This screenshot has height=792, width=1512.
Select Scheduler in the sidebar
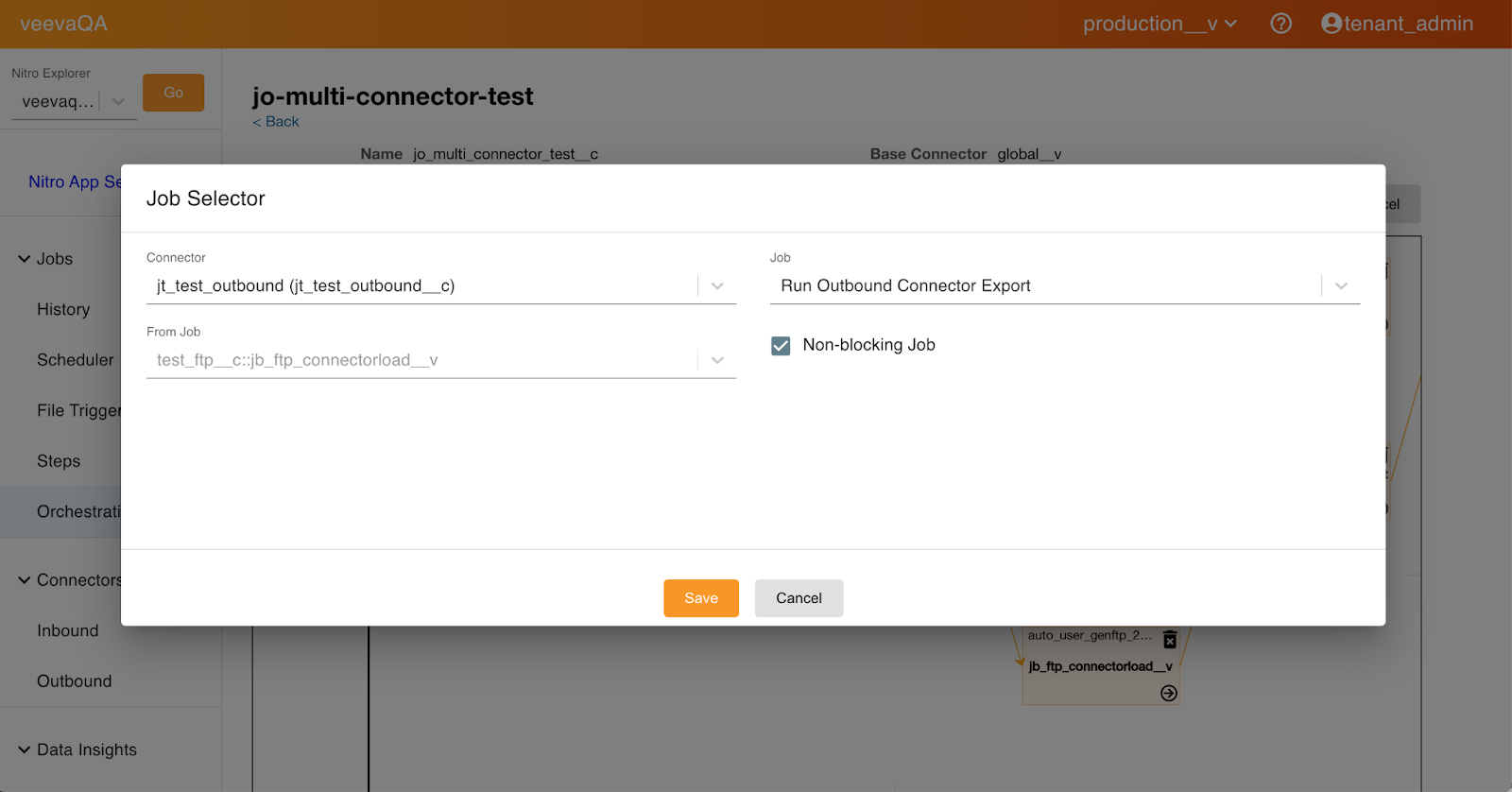tap(75, 360)
